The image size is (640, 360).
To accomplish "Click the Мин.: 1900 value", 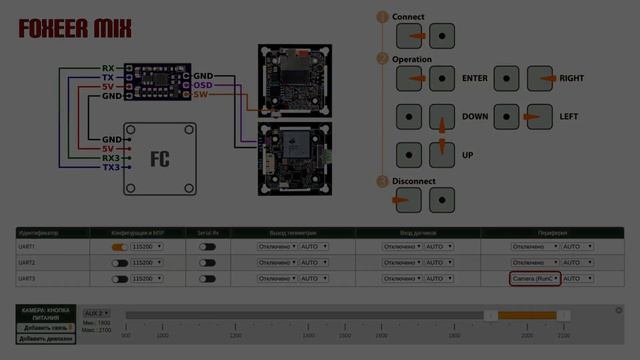I will pyautogui.click(x=96, y=323).
